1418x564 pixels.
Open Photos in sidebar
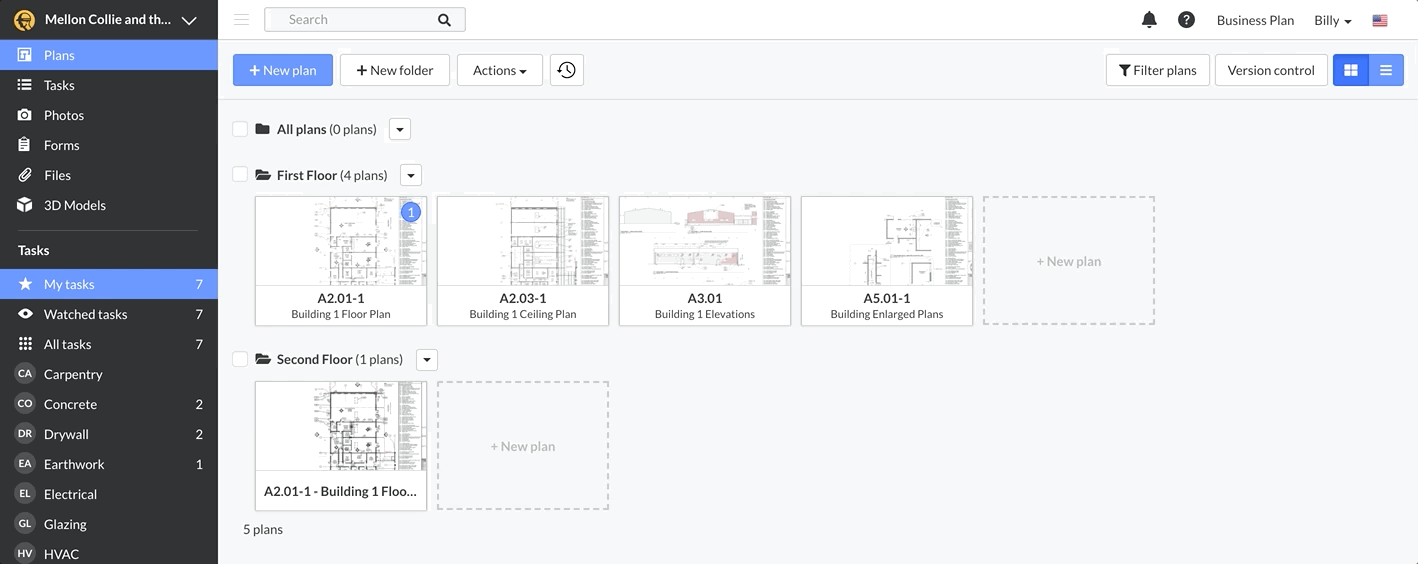(x=109, y=115)
